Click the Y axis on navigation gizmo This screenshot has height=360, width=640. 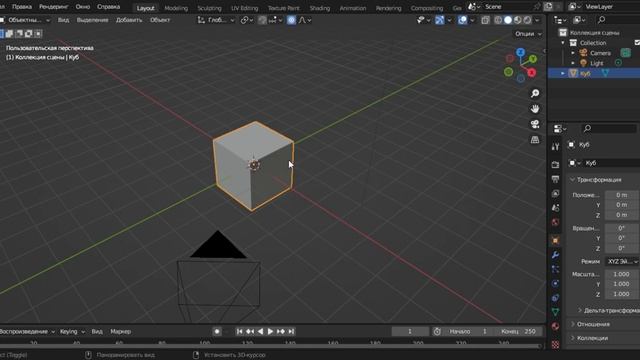coord(533,59)
